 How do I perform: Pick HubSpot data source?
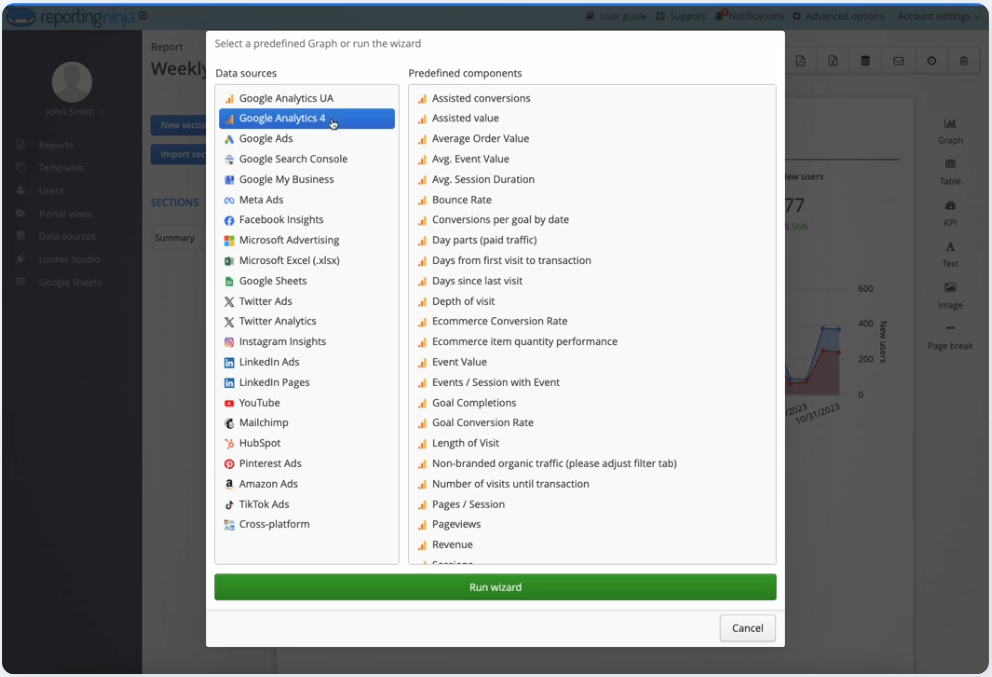coord(307,443)
